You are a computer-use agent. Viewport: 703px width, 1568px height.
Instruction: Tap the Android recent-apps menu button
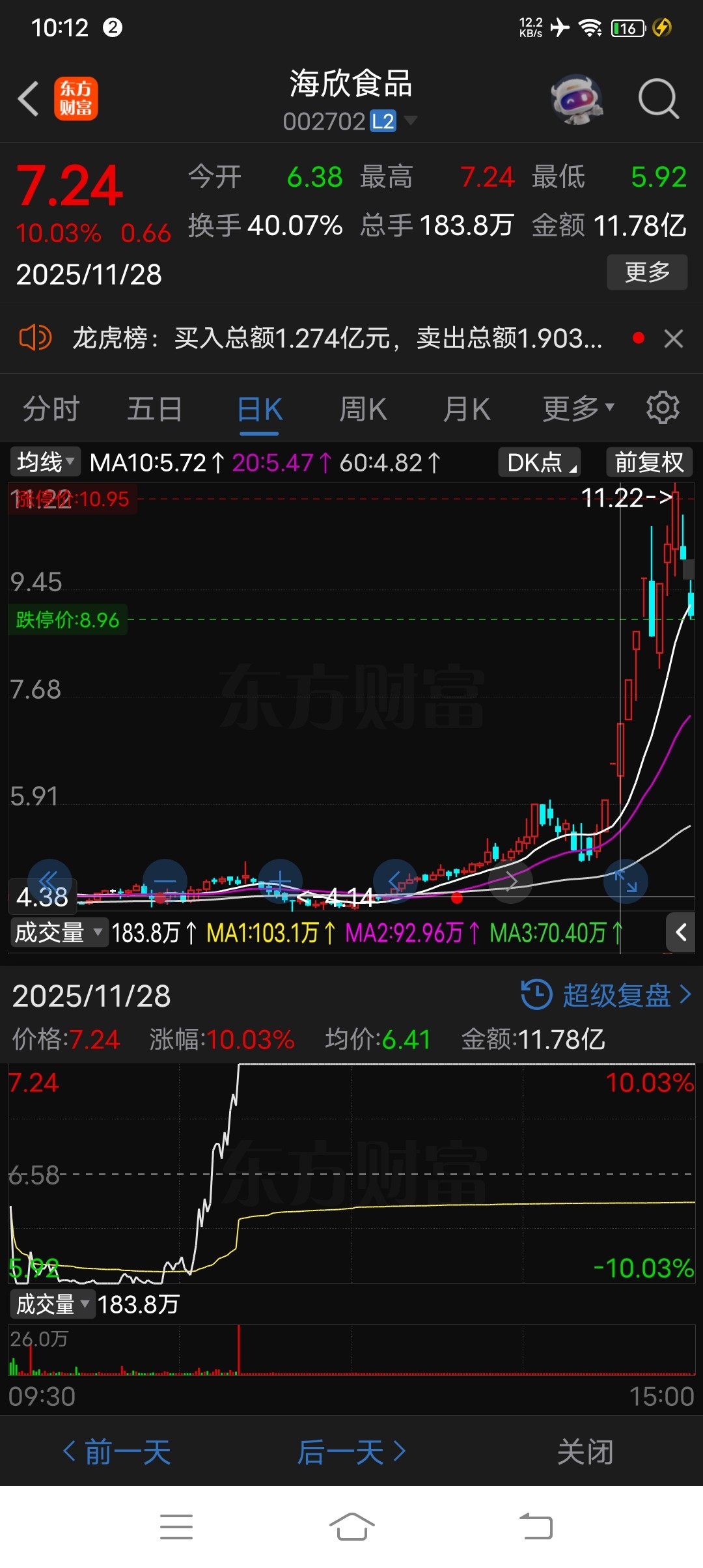(176, 1527)
